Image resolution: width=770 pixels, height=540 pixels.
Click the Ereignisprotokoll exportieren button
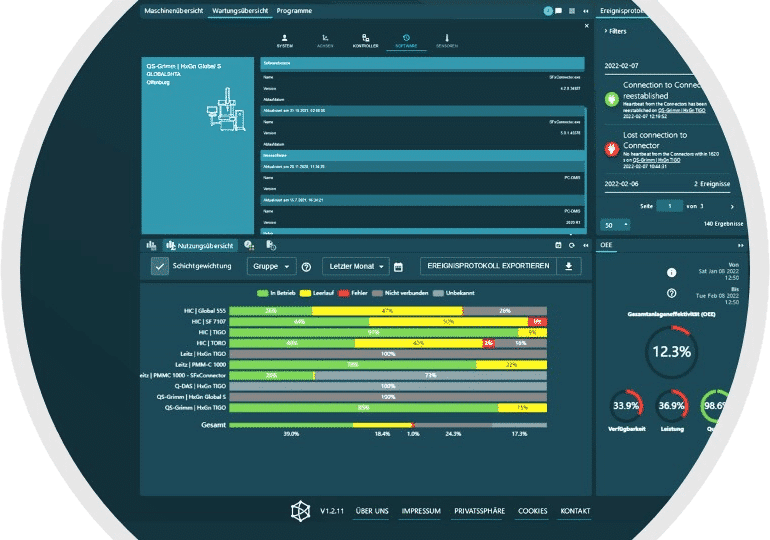coord(488,266)
